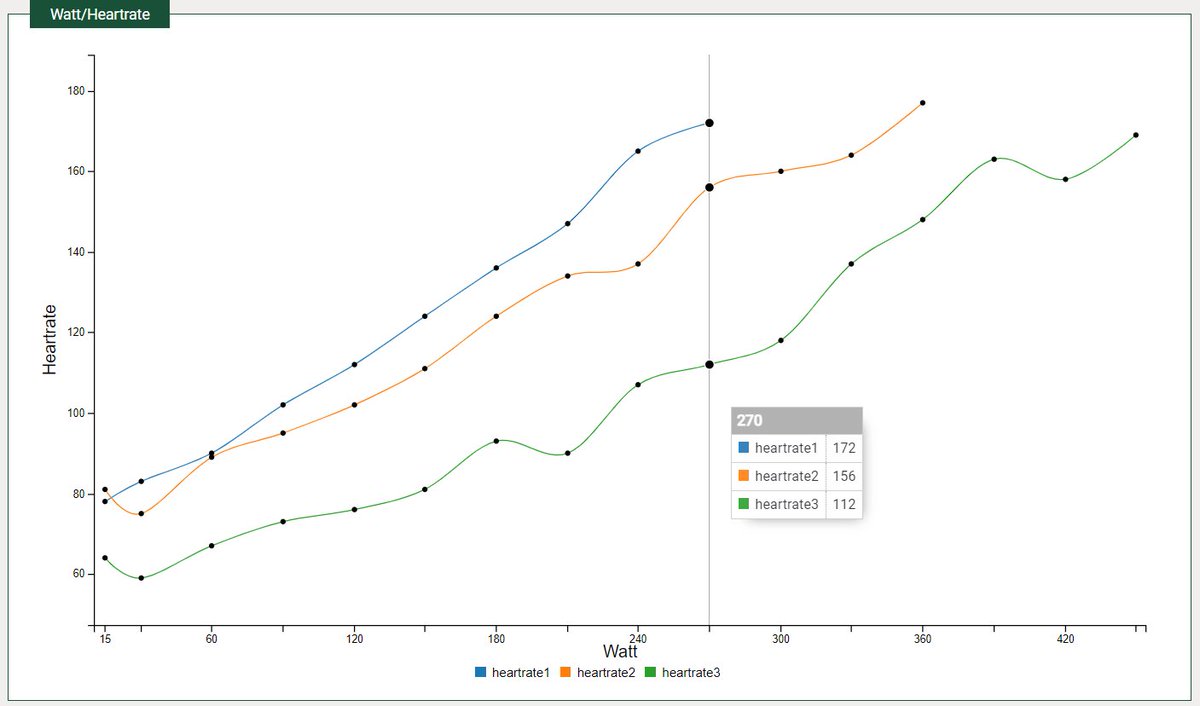Click the heartrate1 label in the tooltip
The image size is (1200, 706).
[785, 448]
